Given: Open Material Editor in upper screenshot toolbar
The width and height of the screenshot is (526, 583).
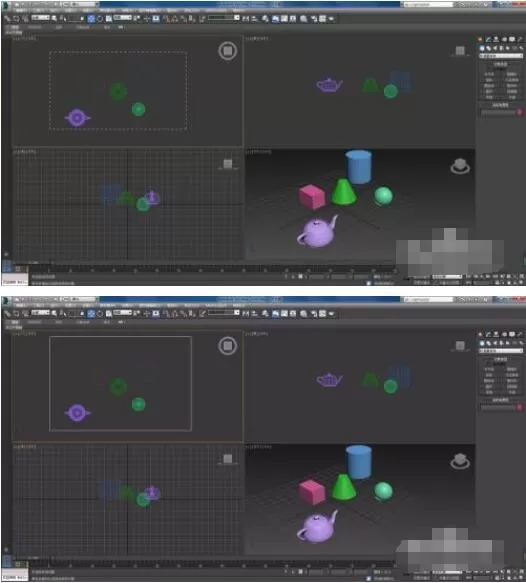Looking at the screenshot, I should (x=303, y=19).
